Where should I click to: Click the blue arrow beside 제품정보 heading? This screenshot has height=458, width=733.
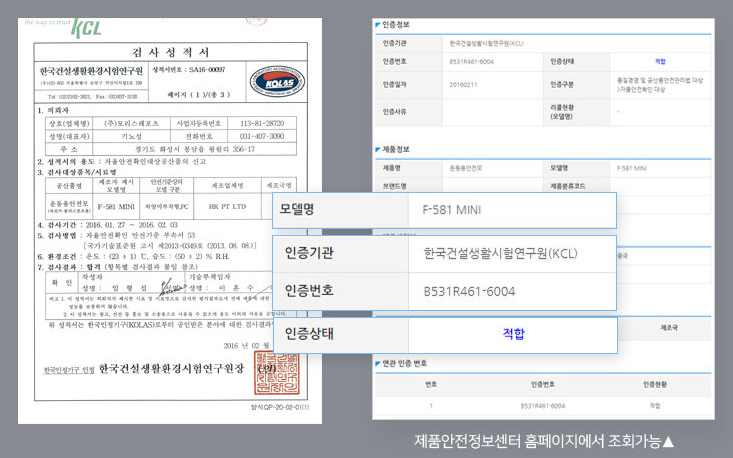tap(378, 150)
